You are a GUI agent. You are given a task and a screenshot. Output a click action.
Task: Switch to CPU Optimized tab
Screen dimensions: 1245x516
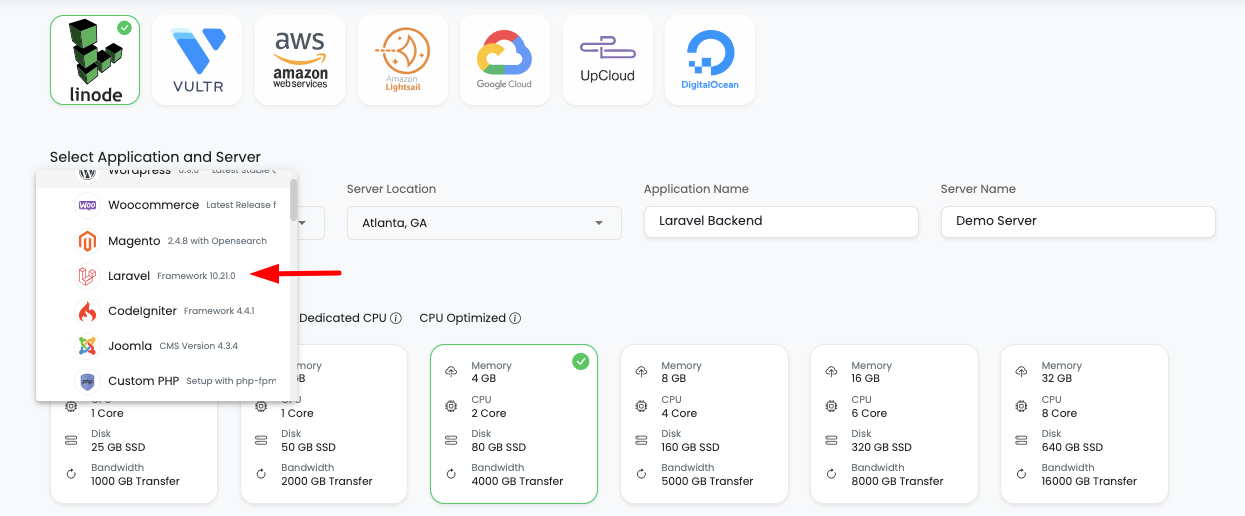[463, 318]
